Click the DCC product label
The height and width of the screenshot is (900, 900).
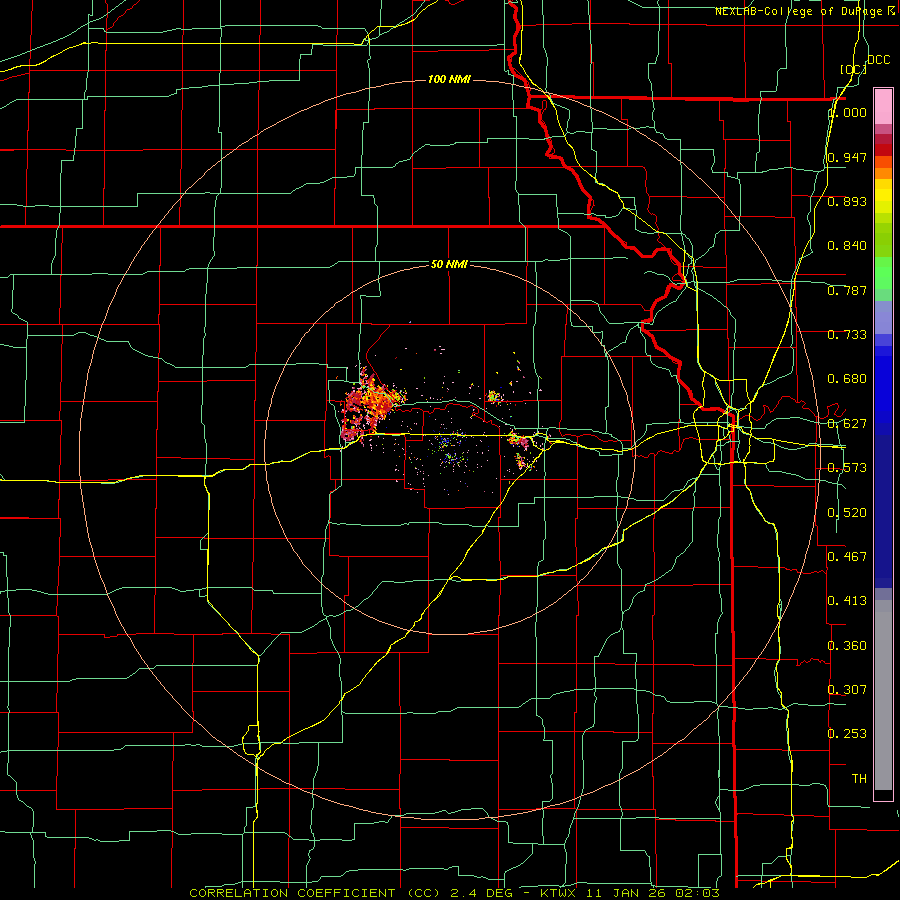(878, 60)
